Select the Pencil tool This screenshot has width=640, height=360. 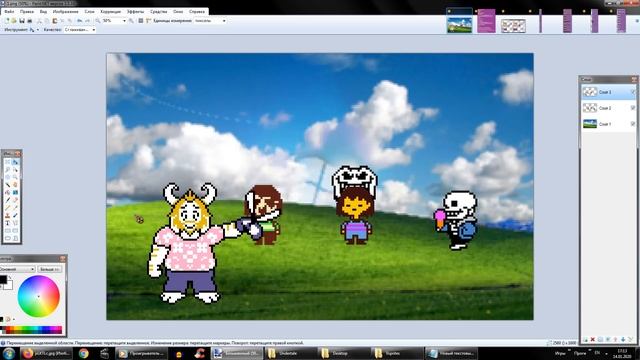[x=7, y=207]
